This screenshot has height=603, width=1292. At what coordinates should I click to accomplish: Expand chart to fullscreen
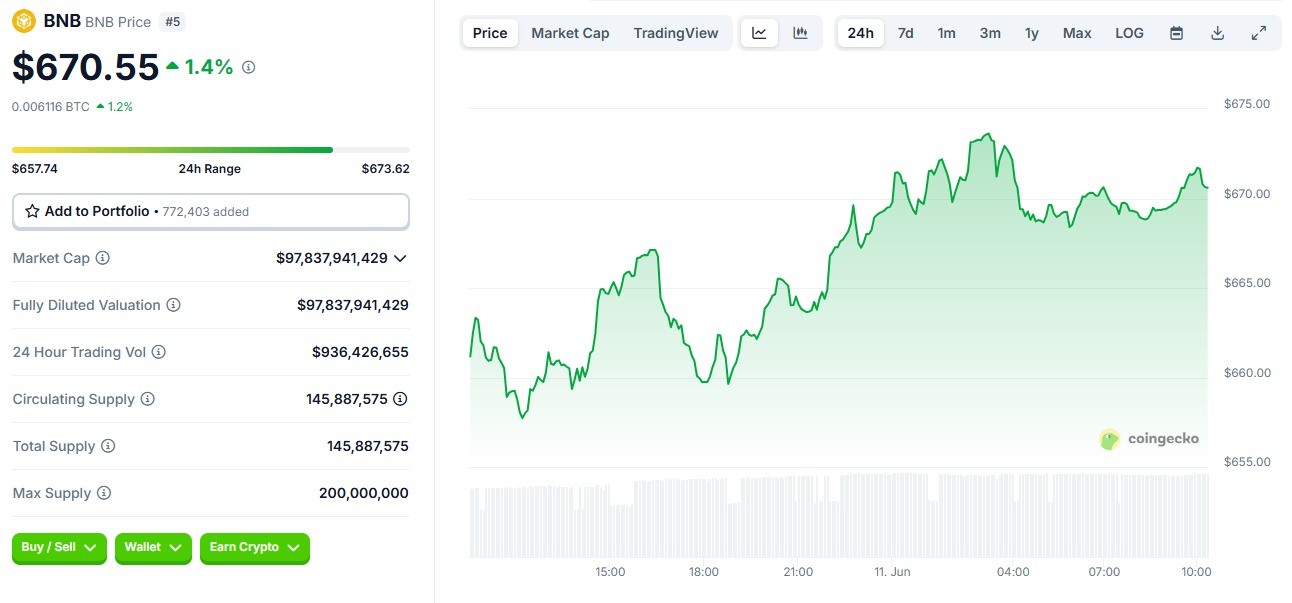pos(1259,33)
